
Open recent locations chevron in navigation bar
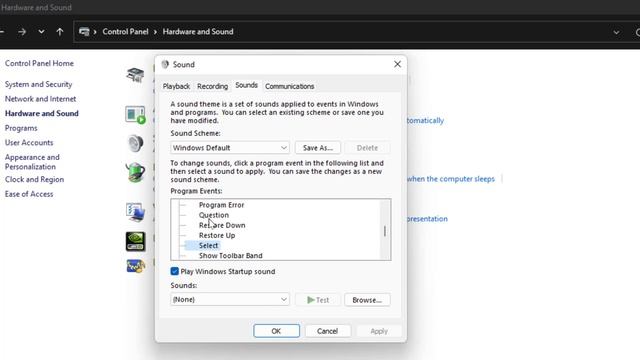pyautogui.click(x=41, y=31)
